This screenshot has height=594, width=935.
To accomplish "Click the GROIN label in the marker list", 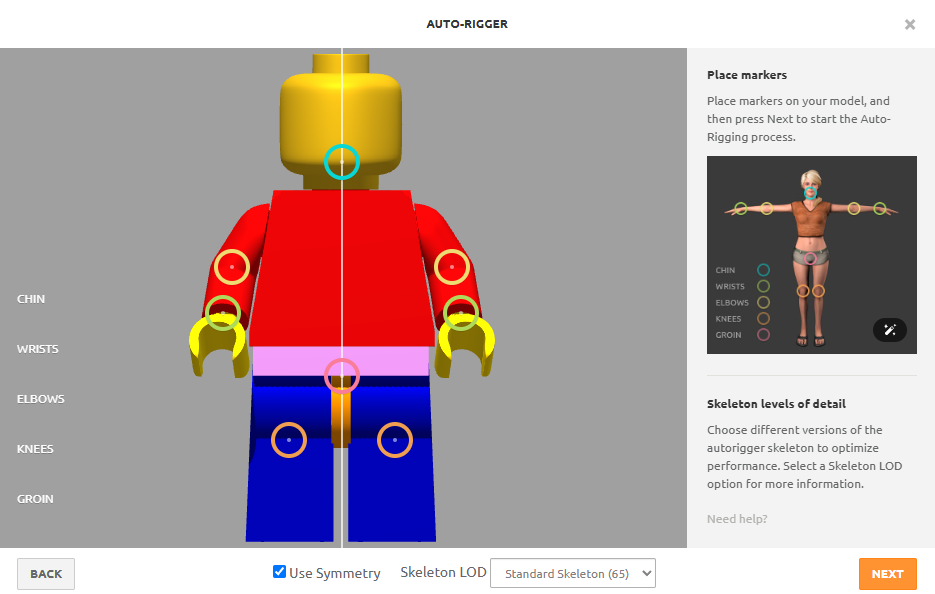I will [35, 499].
